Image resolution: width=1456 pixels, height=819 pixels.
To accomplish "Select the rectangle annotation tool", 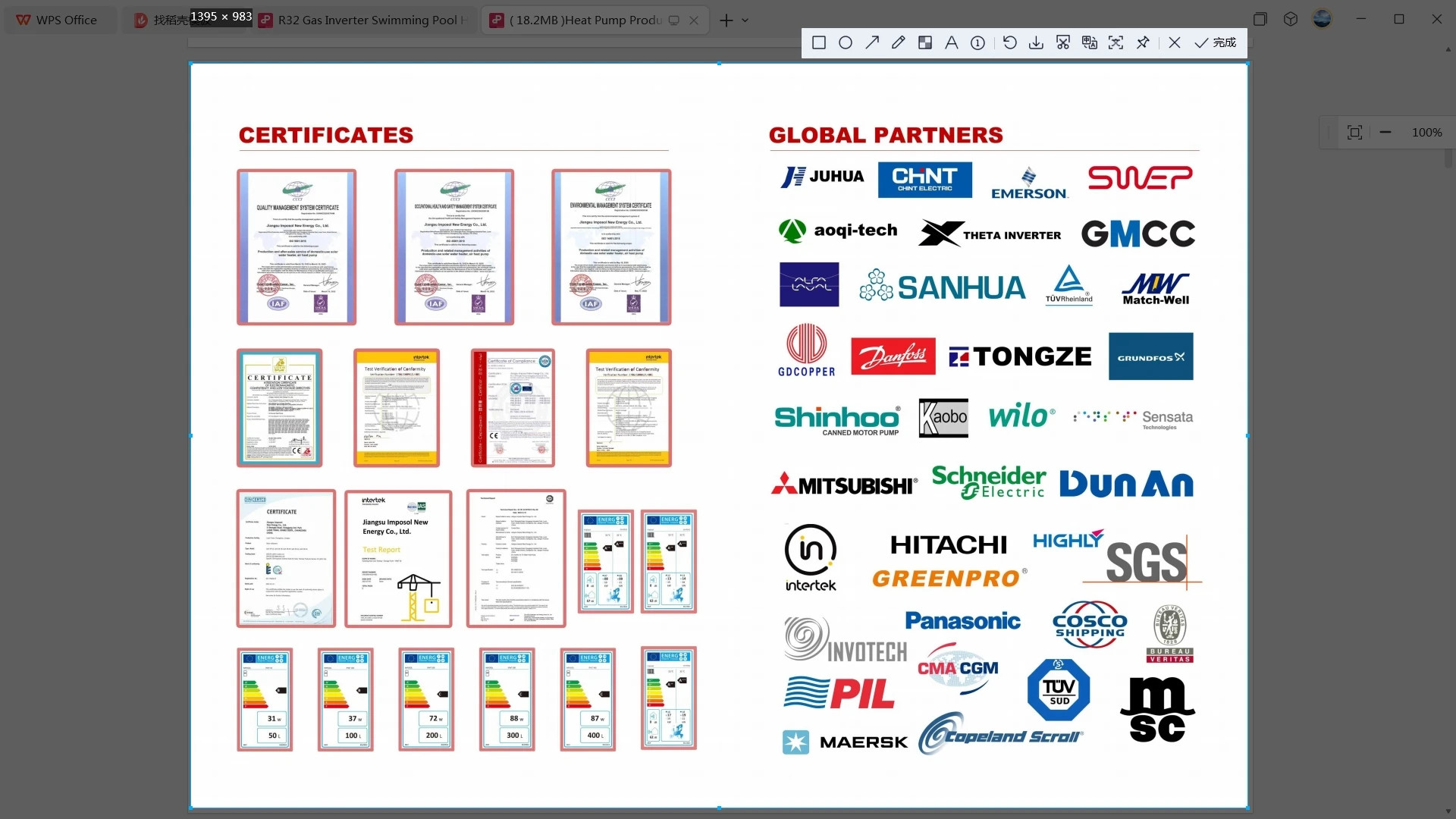I will click(819, 42).
